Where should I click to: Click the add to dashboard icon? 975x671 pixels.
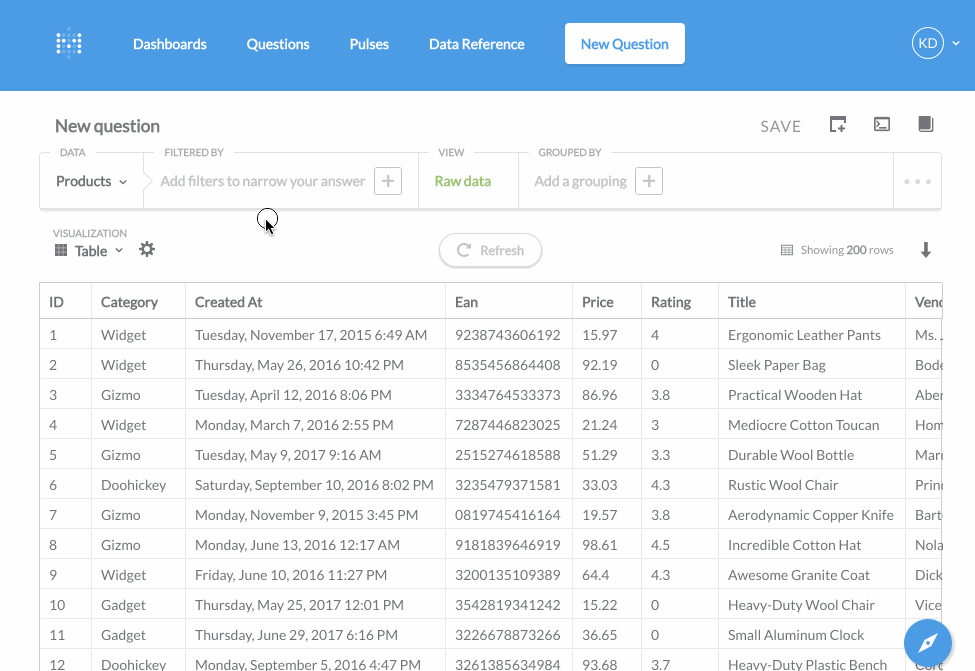[x=838, y=124]
